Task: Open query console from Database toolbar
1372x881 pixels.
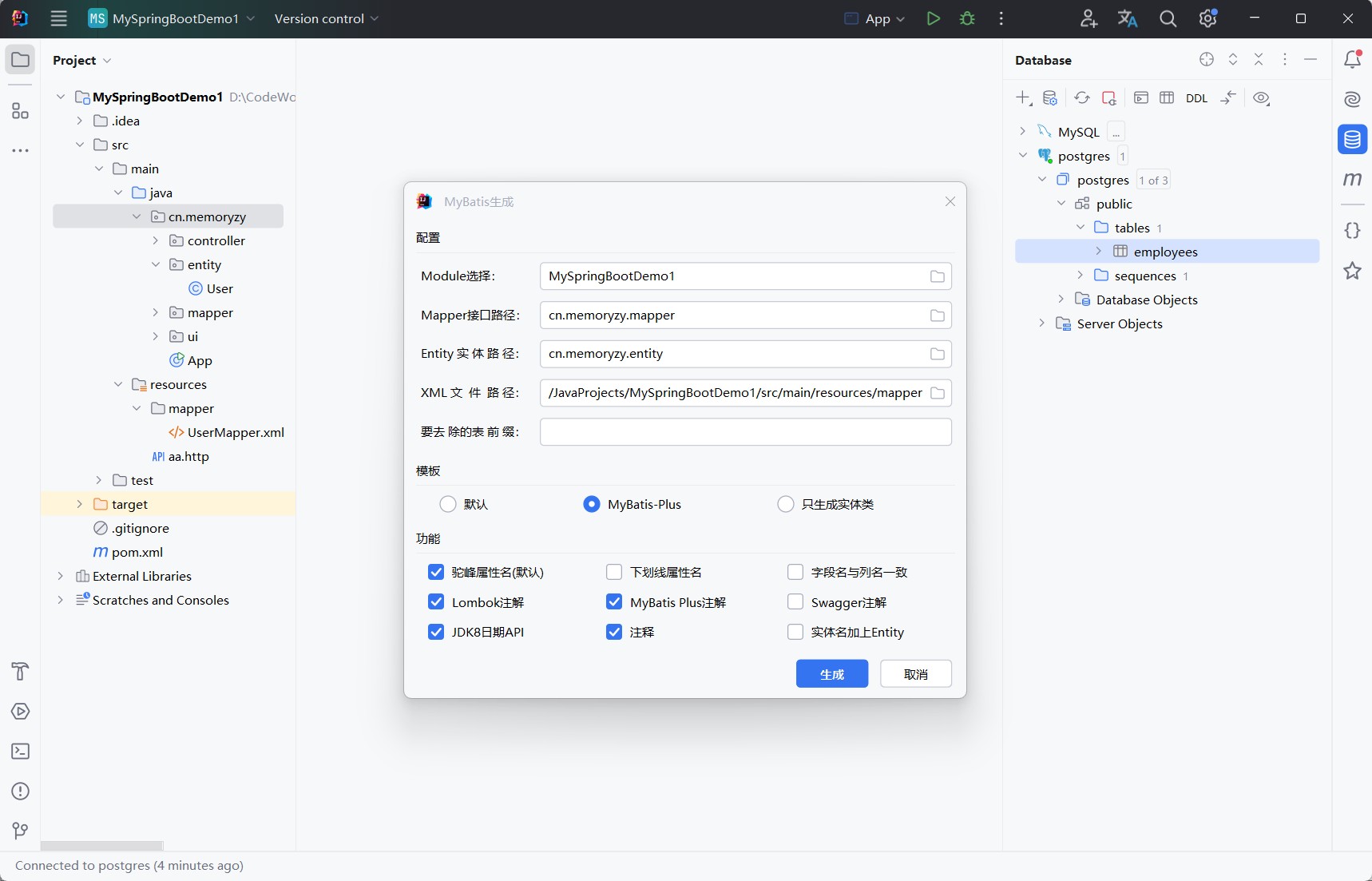Action: pos(1141,97)
